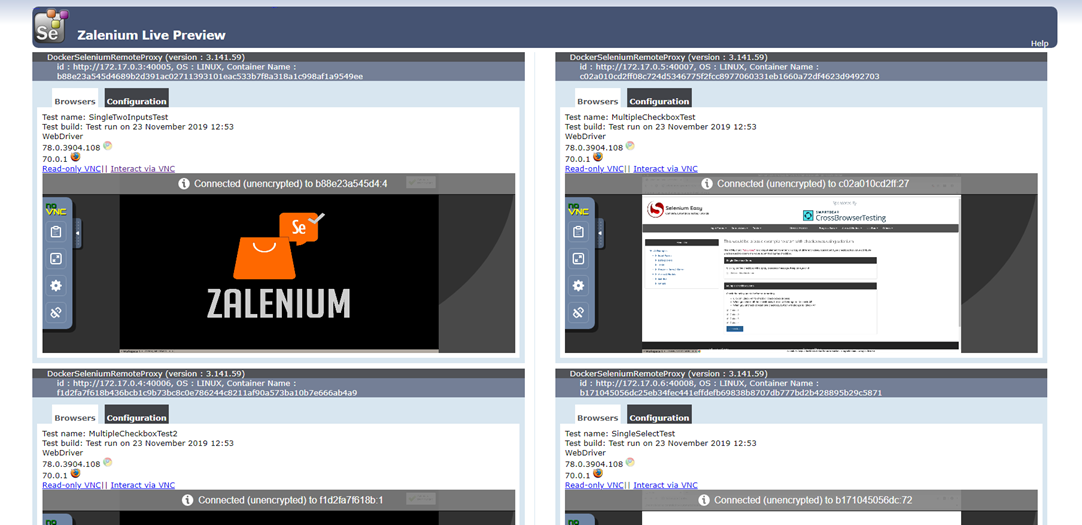Open Help link in header
Viewport: 1082px width, 525px height.
[x=1039, y=43]
